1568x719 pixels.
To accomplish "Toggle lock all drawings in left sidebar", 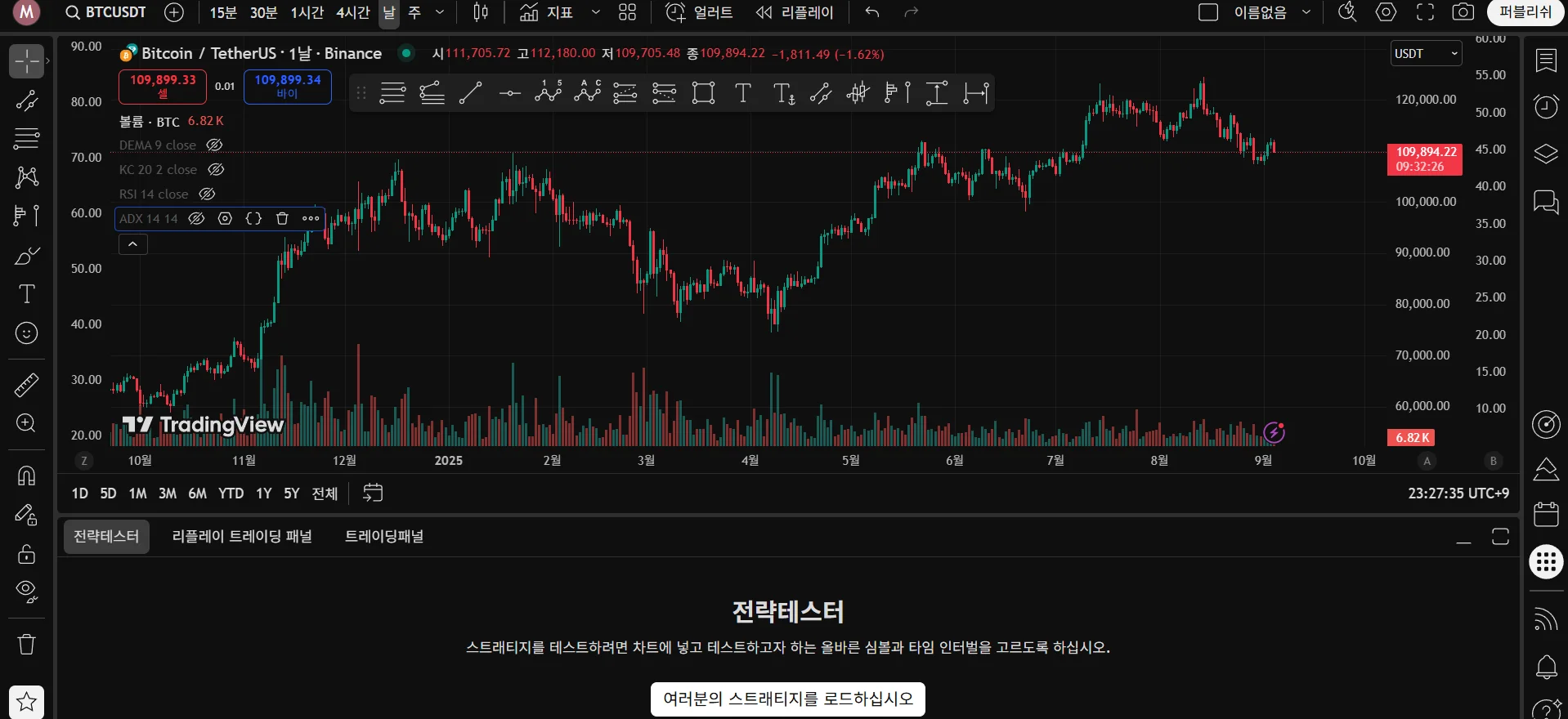I will coord(26,554).
